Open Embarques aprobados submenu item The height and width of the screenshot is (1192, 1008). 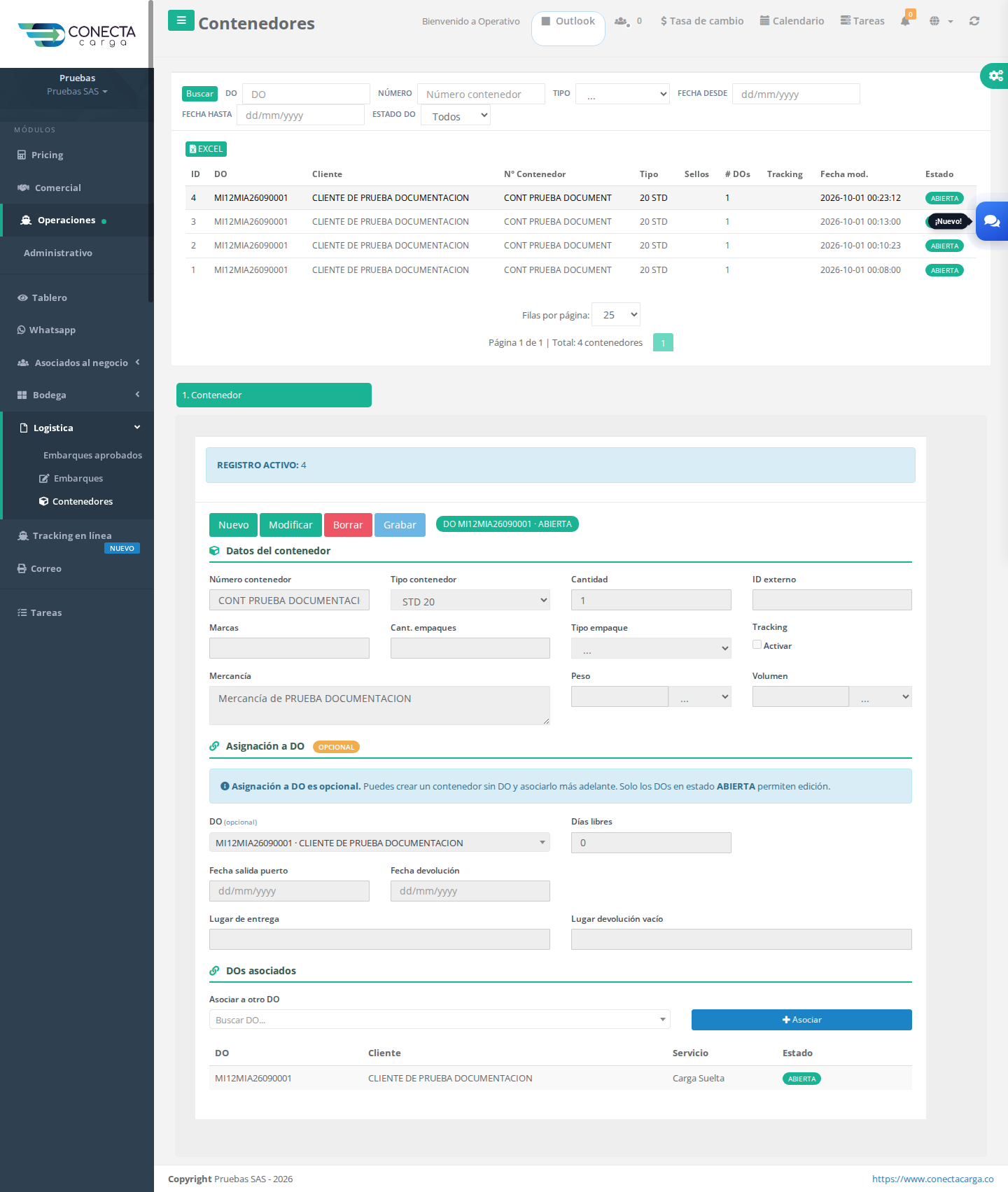coord(92,455)
